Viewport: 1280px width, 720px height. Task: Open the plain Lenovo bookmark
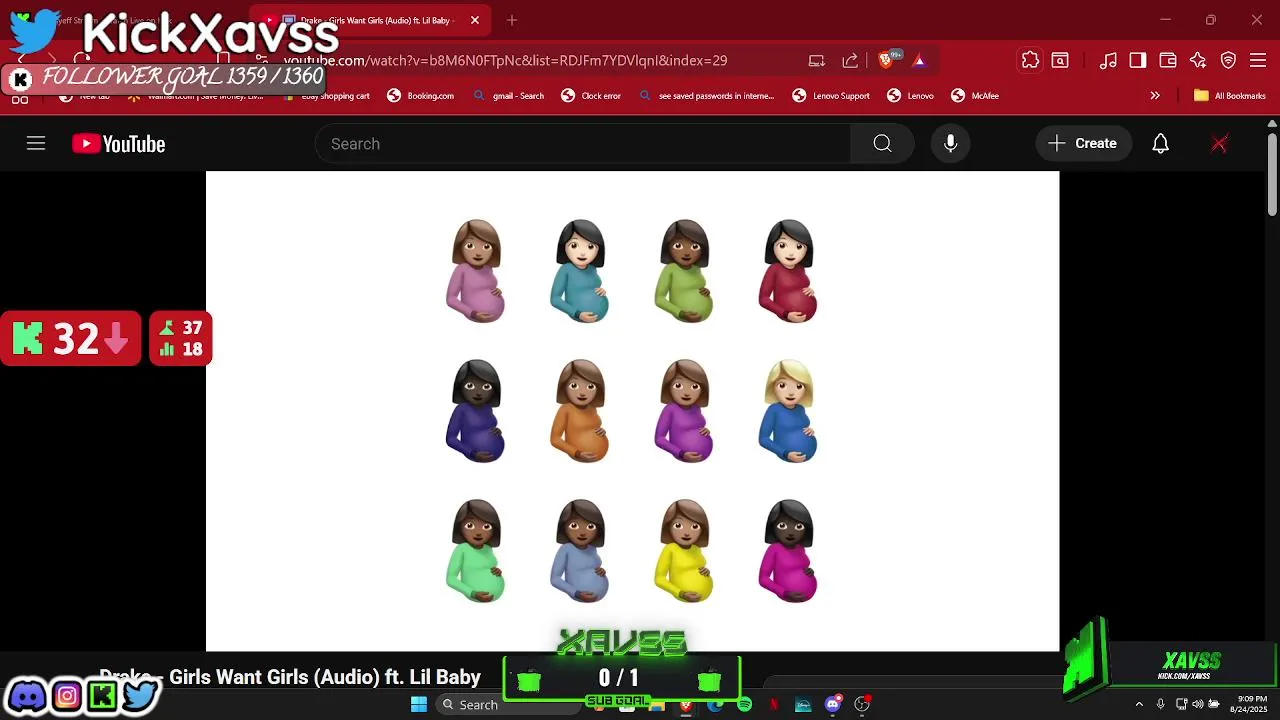pos(911,96)
